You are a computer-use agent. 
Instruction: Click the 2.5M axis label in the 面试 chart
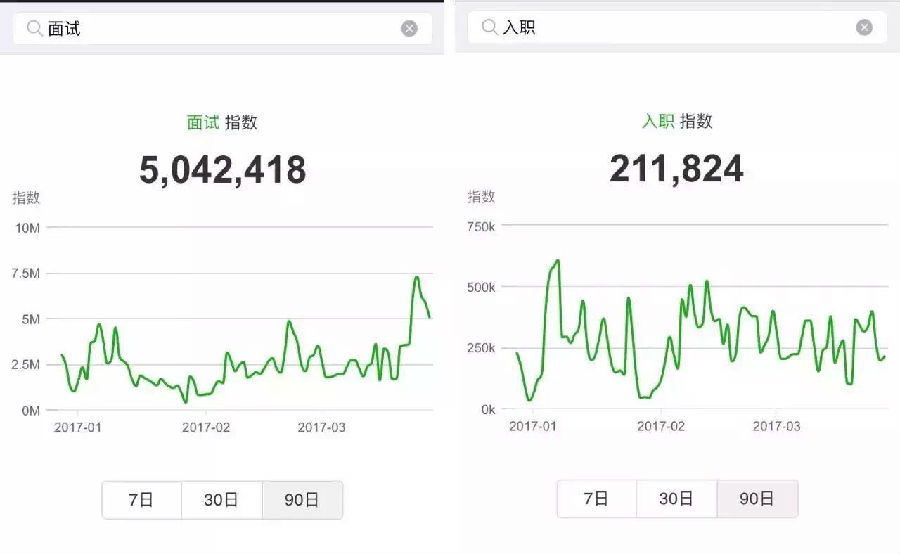(26, 365)
